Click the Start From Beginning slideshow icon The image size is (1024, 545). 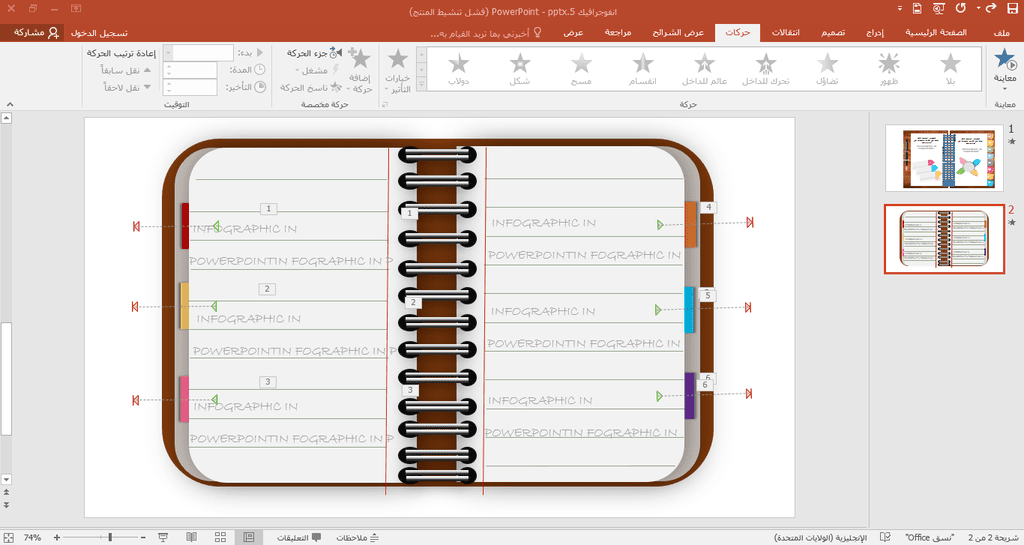939,8
